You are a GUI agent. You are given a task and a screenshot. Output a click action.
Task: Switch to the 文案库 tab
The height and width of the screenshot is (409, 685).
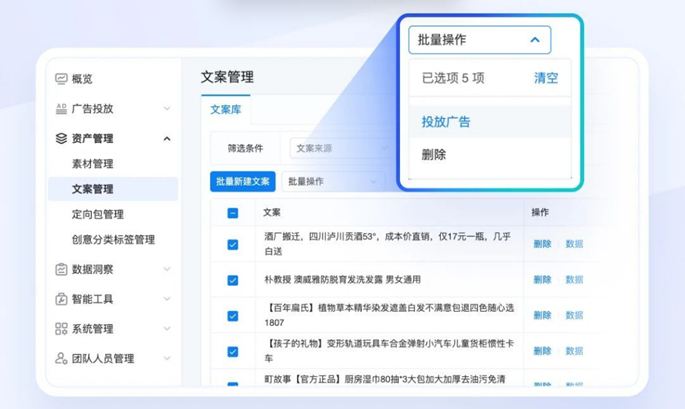tap(226, 110)
